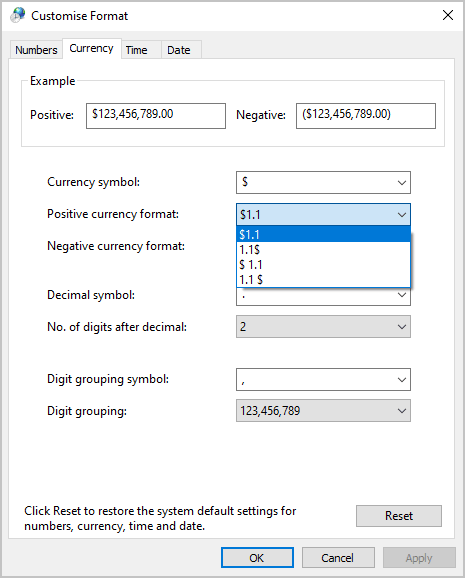Click the Cancel button
Viewport: 465px width, 578px height.
[x=338, y=558]
